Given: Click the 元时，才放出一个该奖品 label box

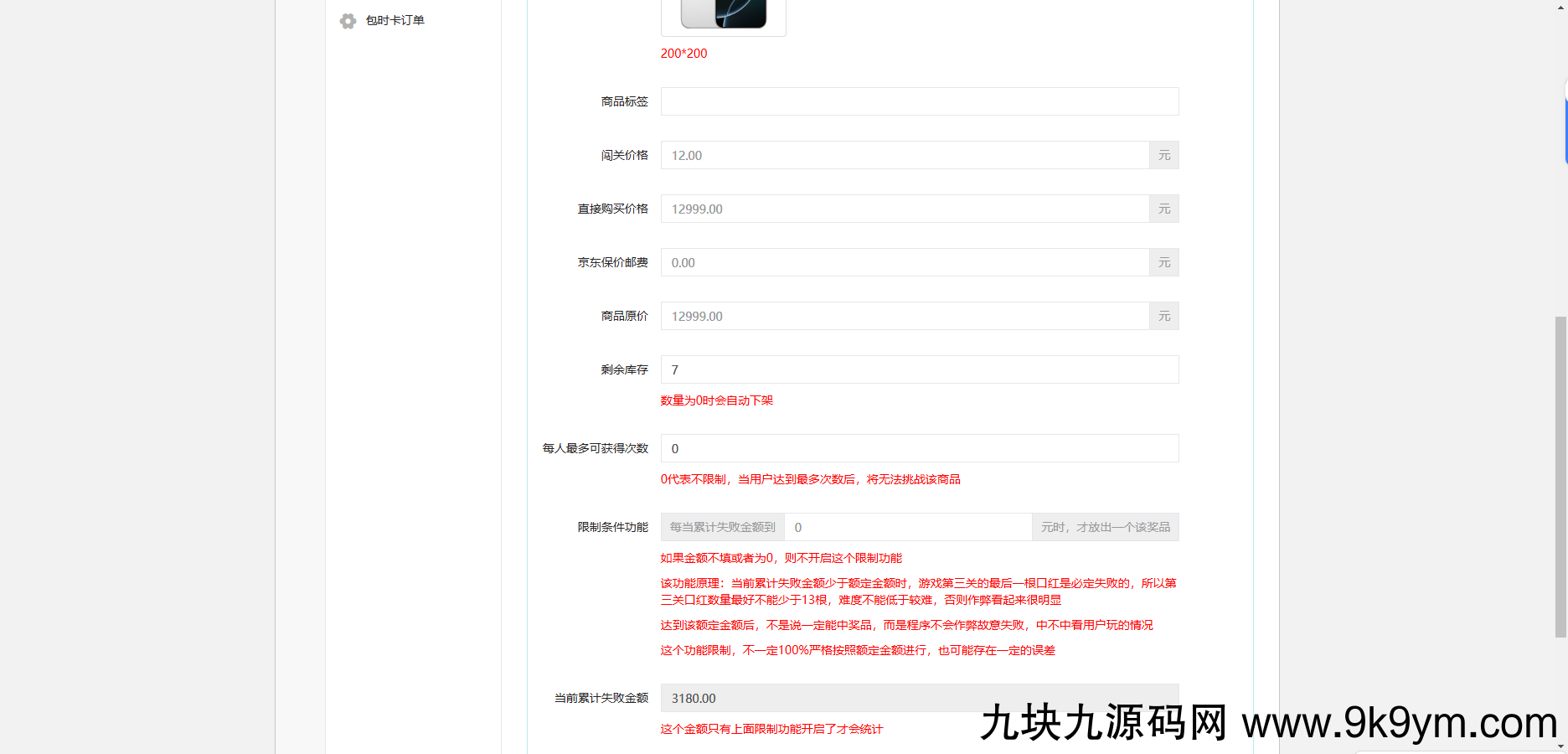Looking at the screenshot, I should 1106,527.
